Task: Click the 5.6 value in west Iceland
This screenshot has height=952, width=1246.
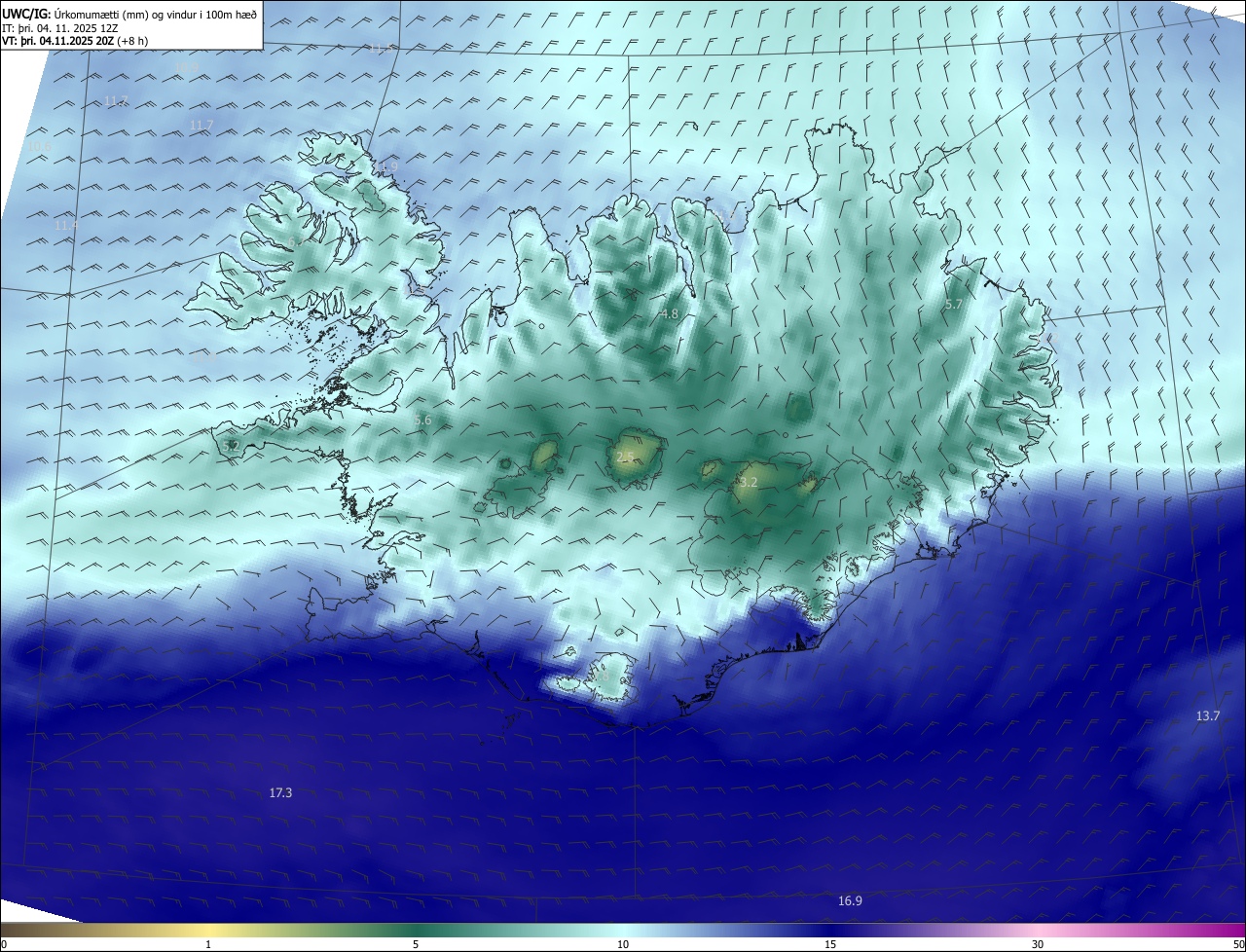Action: click(x=422, y=421)
